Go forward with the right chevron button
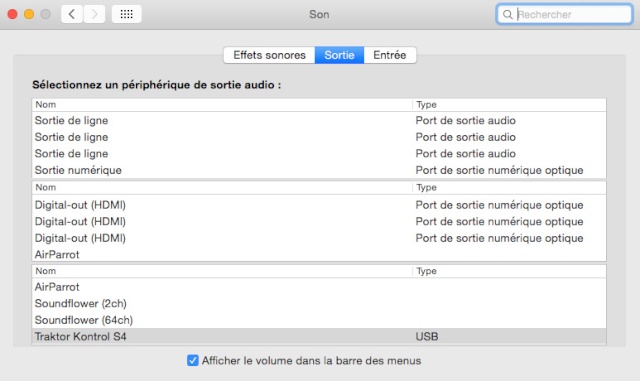This screenshot has height=381, width=640. [x=94, y=14]
